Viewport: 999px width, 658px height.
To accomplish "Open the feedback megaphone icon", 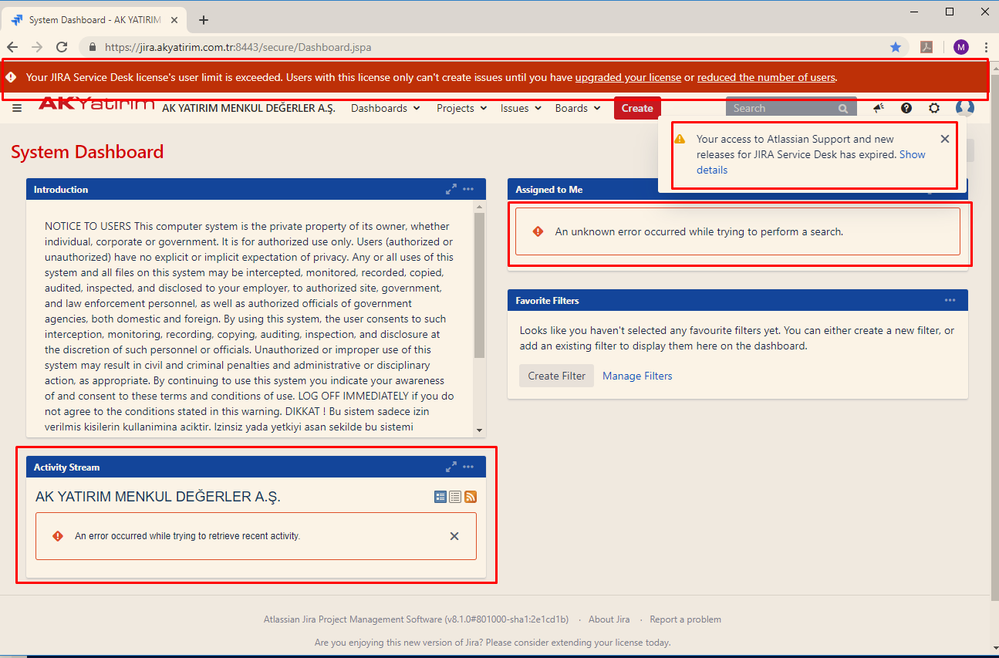I will [x=879, y=108].
